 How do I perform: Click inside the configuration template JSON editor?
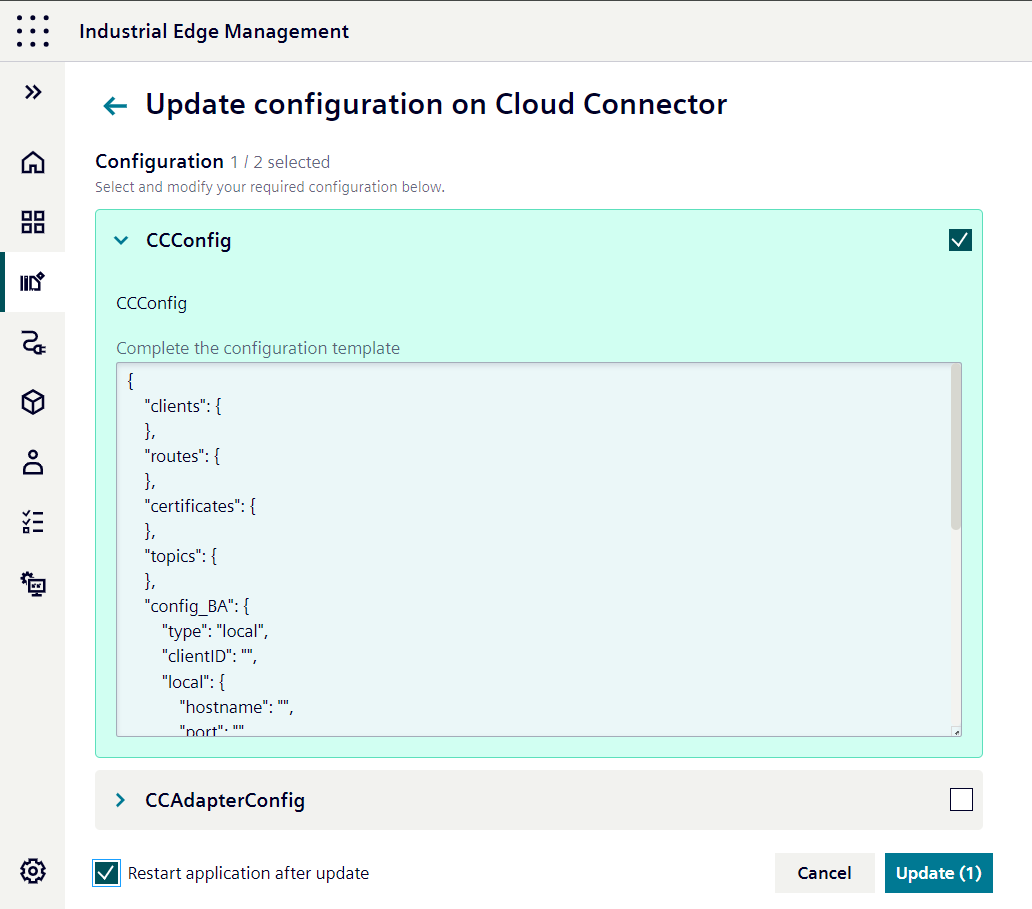pyautogui.click(x=530, y=550)
